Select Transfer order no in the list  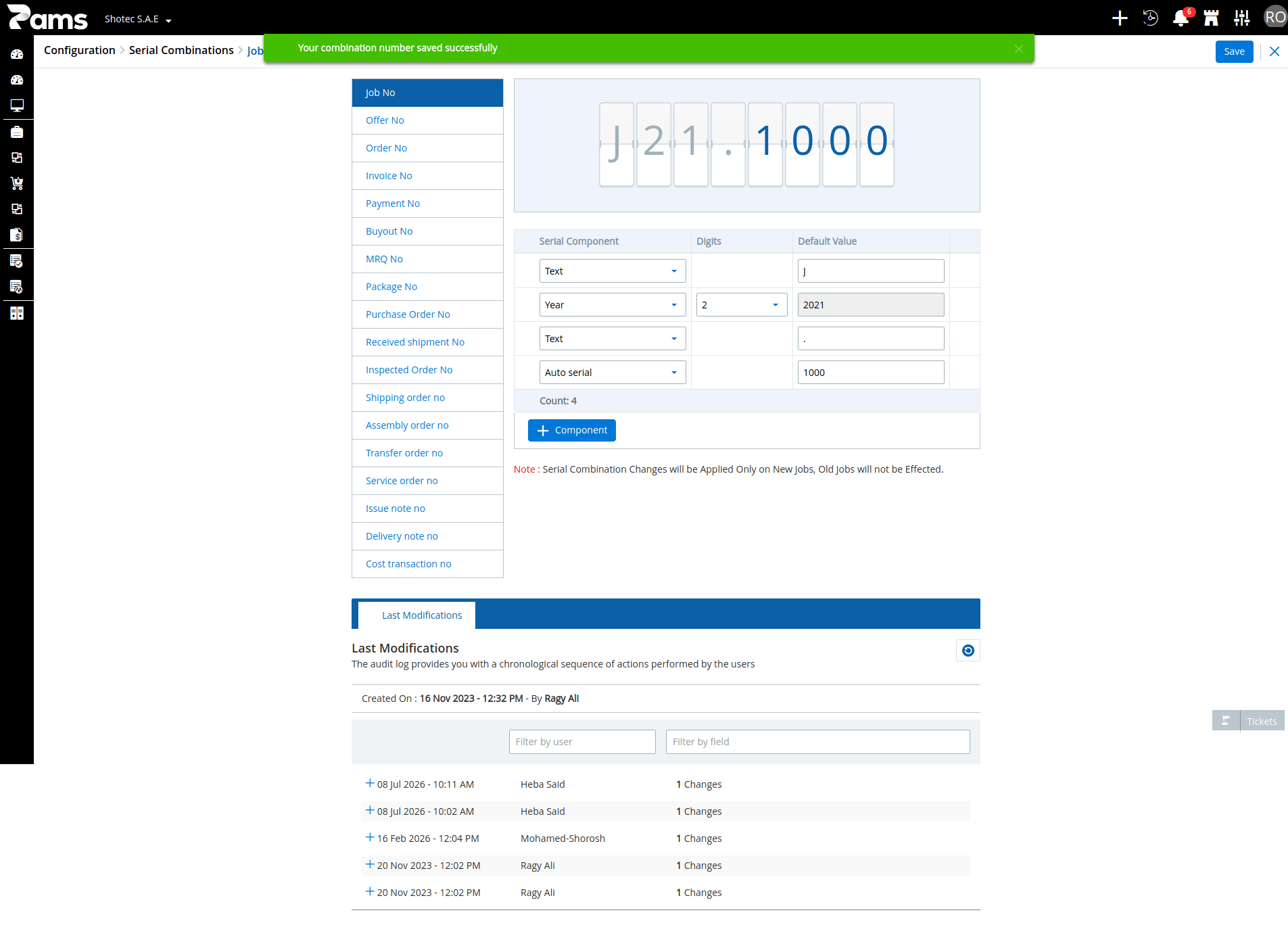pyautogui.click(x=427, y=453)
